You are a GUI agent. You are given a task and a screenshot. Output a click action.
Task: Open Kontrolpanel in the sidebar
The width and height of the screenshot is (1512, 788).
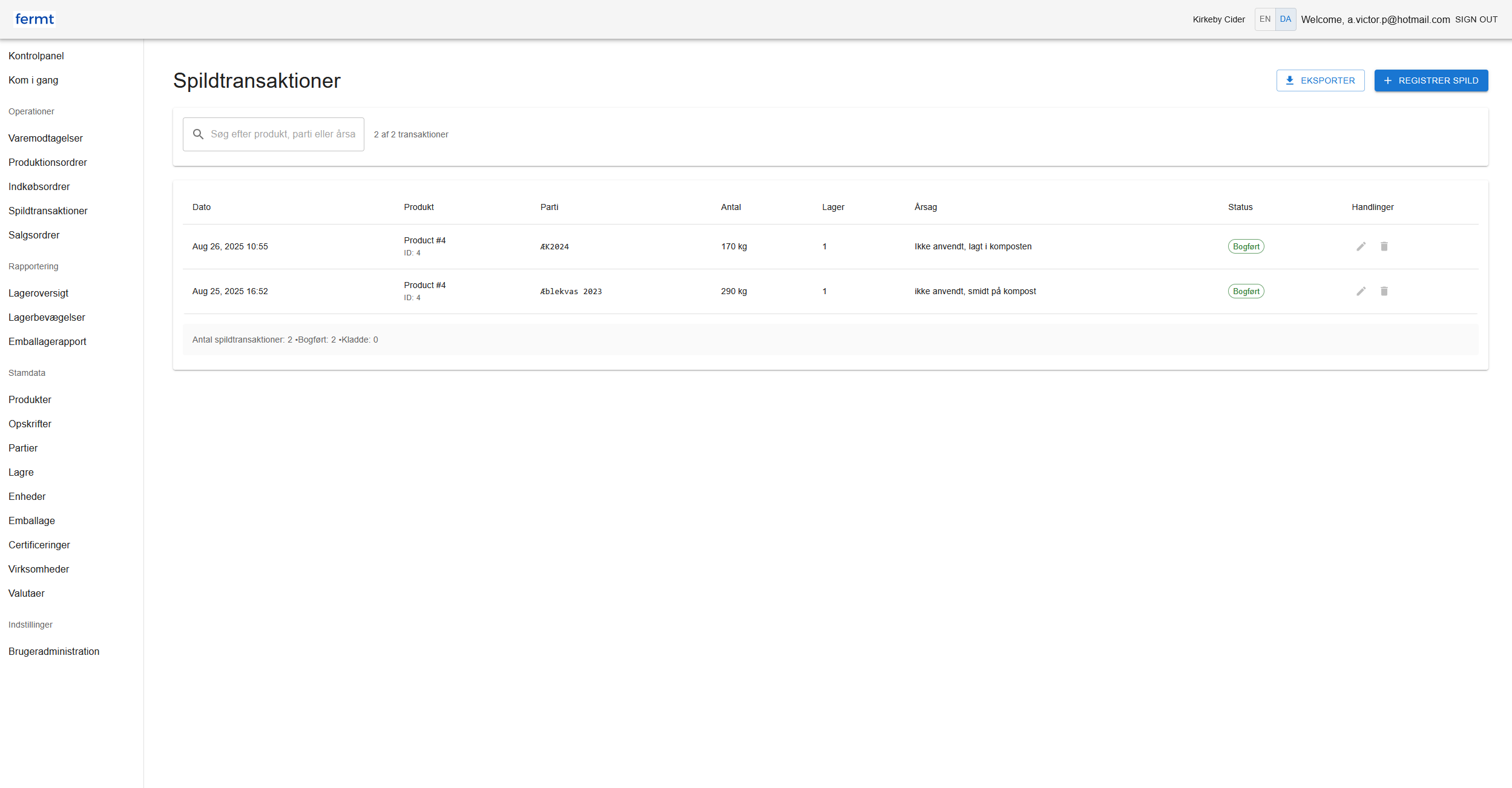coord(36,56)
